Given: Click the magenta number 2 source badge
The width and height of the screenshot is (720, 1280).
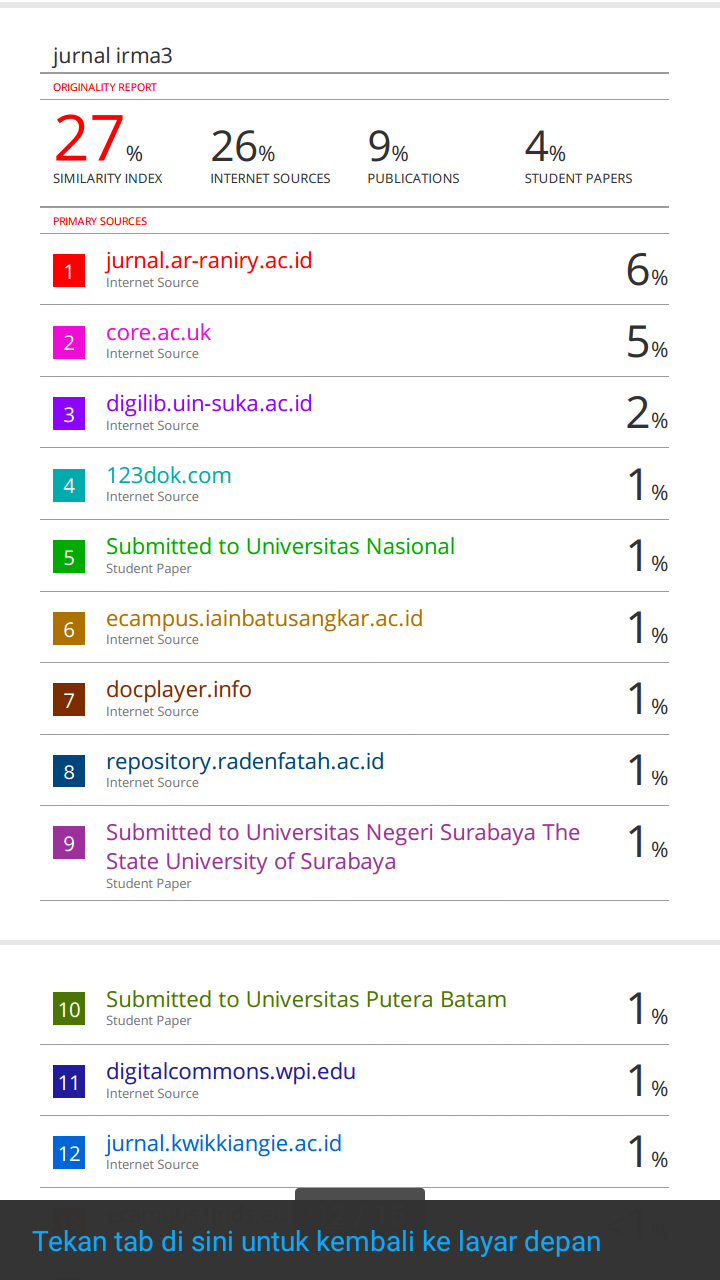Looking at the screenshot, I should (x=69, y=343).
